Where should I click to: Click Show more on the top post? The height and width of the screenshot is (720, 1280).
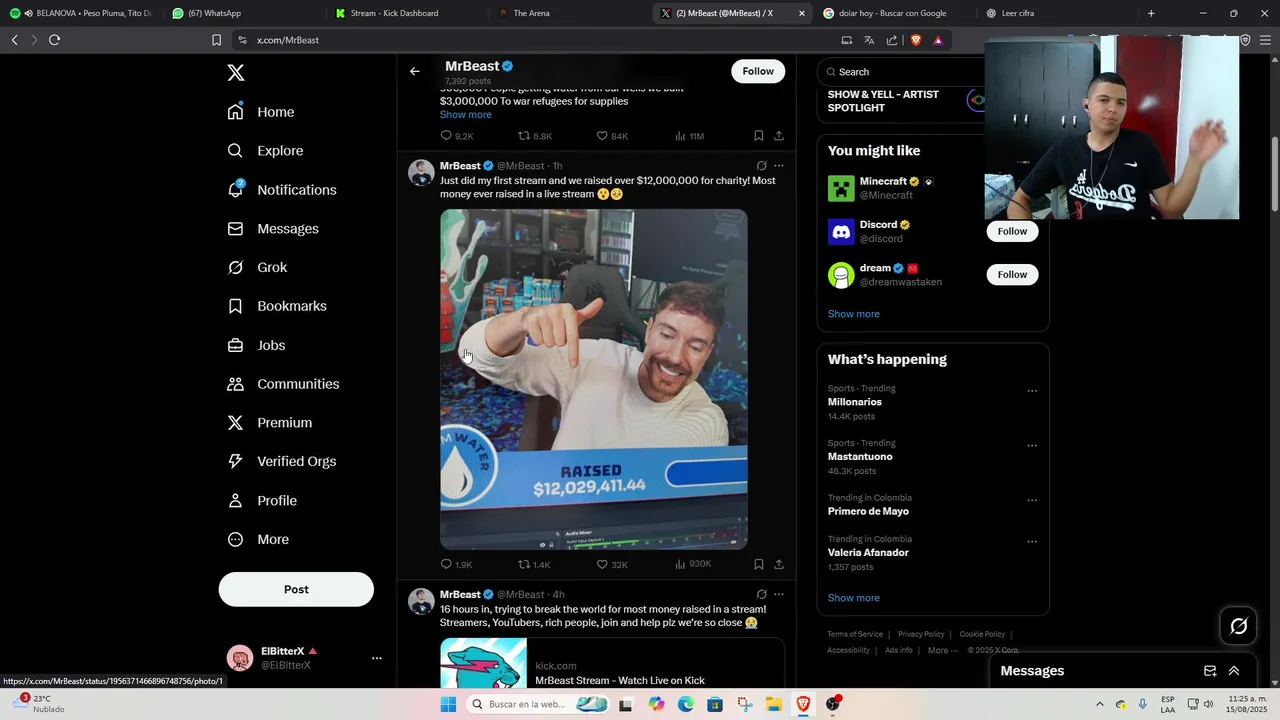coord(466,114)
